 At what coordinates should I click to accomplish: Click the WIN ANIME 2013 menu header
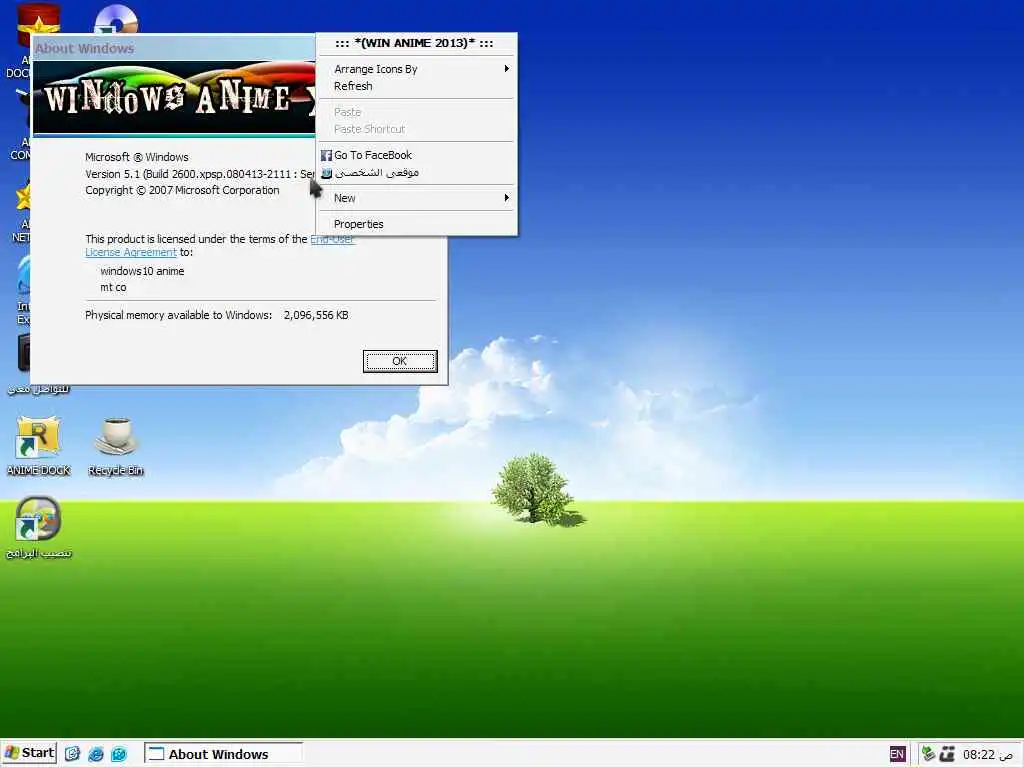coord(416,44)
